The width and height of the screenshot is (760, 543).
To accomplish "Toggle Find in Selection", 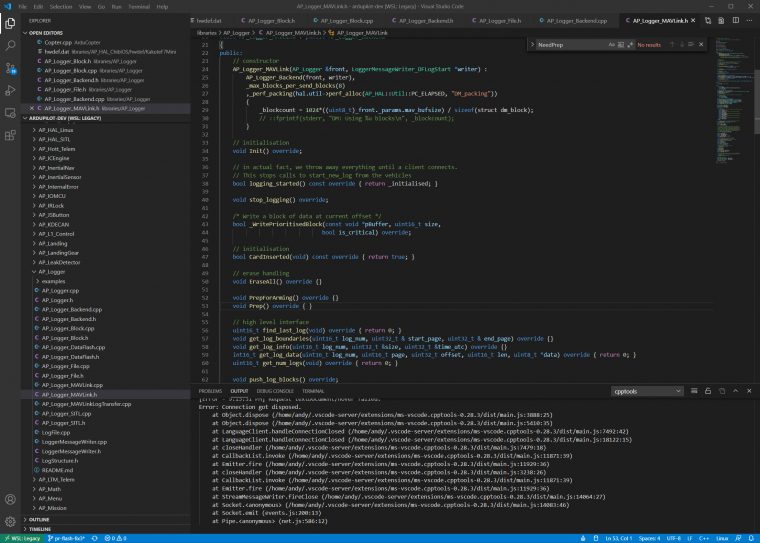I will [691, 45].
